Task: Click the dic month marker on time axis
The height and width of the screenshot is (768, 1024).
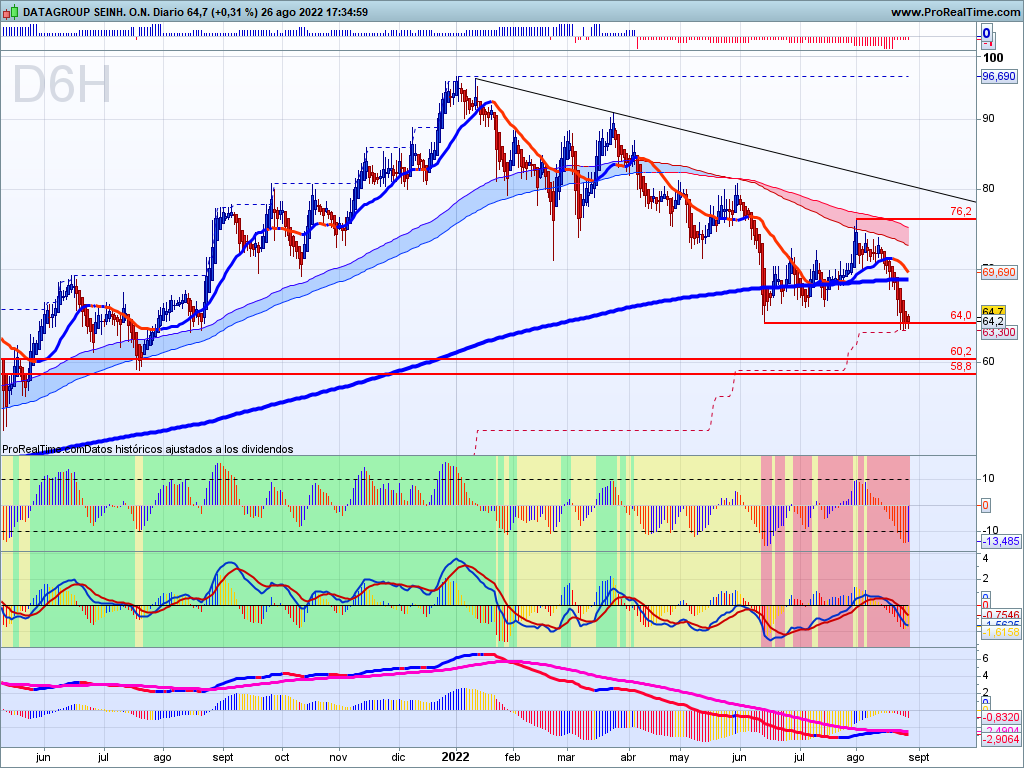Action: coord(398,758)
